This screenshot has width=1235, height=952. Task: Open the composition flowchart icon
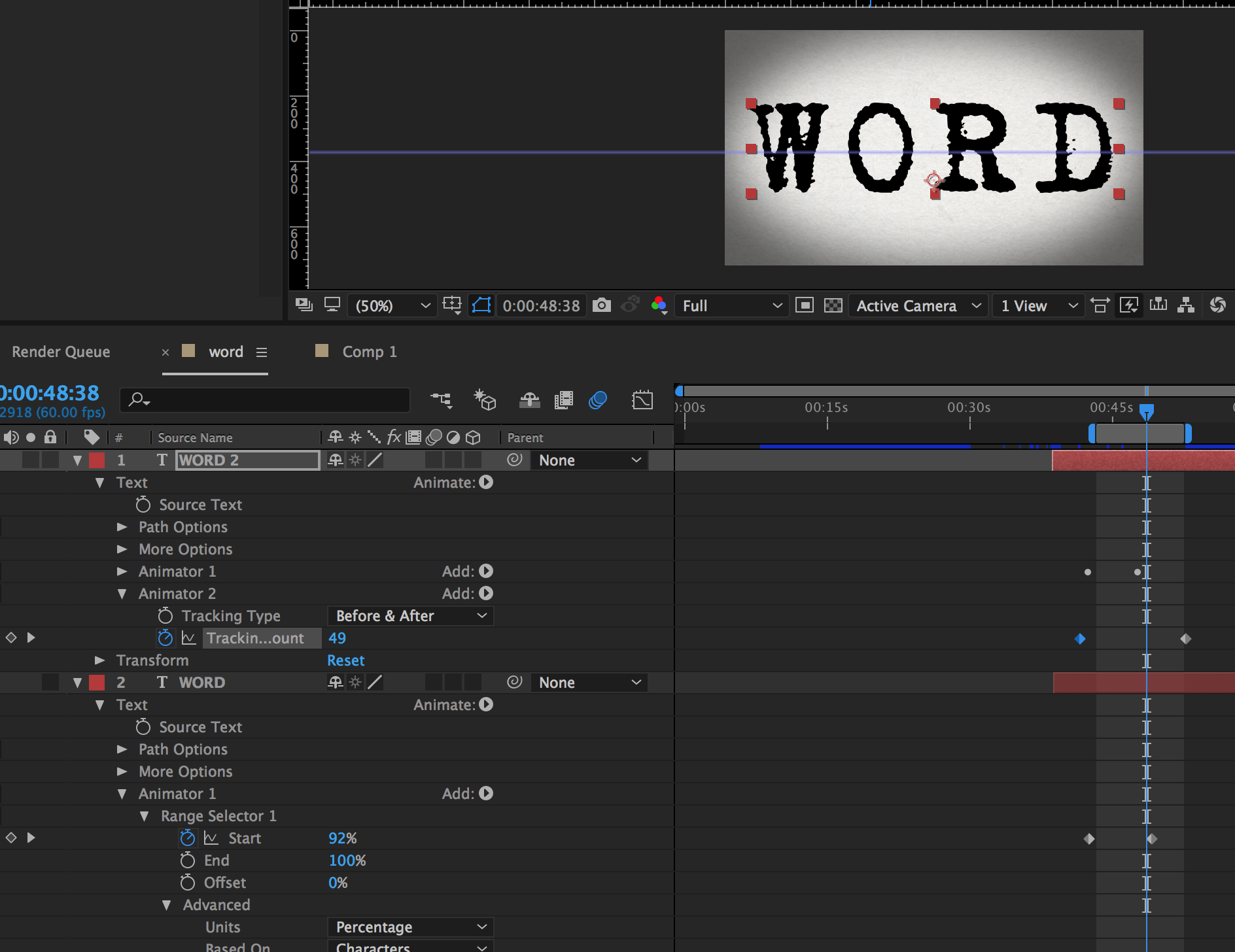click(x=1186, y=305)
